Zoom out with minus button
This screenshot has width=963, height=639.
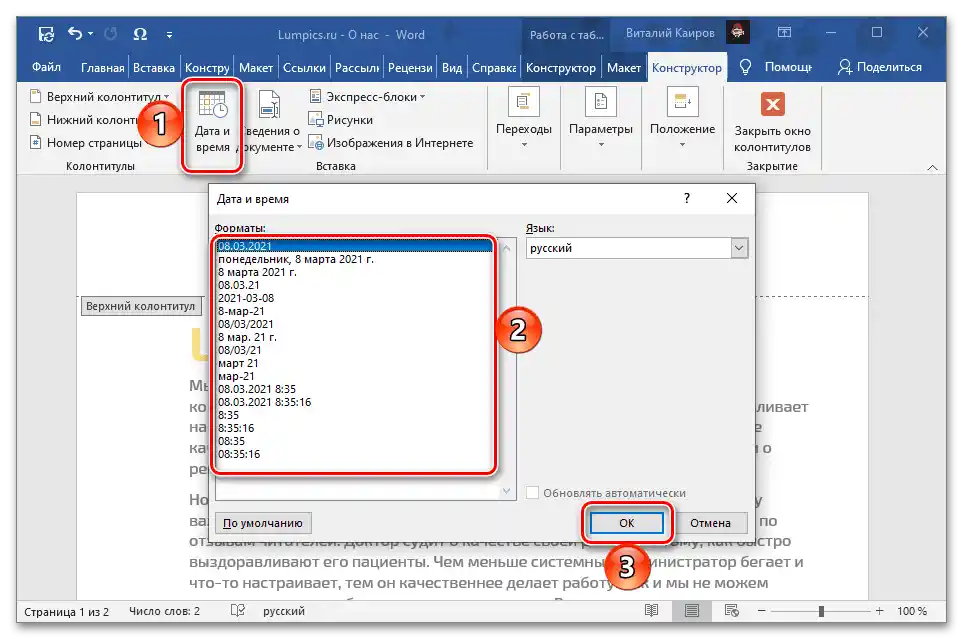point(762,611)
